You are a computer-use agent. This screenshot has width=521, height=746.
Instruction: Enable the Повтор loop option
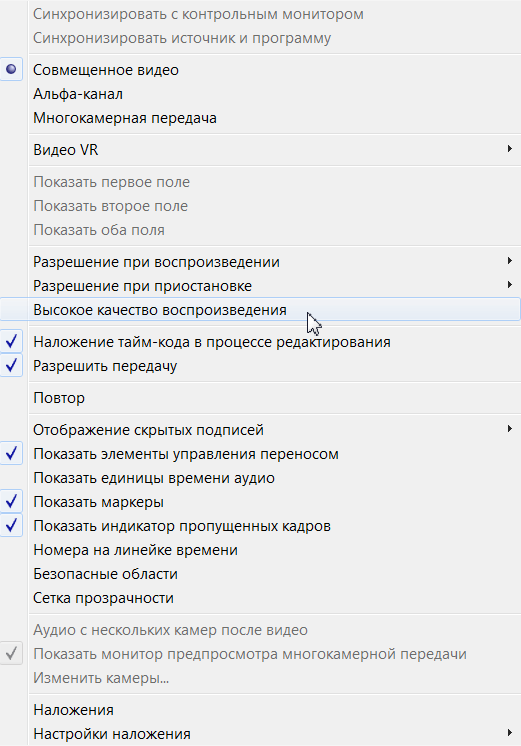point(260,398)
